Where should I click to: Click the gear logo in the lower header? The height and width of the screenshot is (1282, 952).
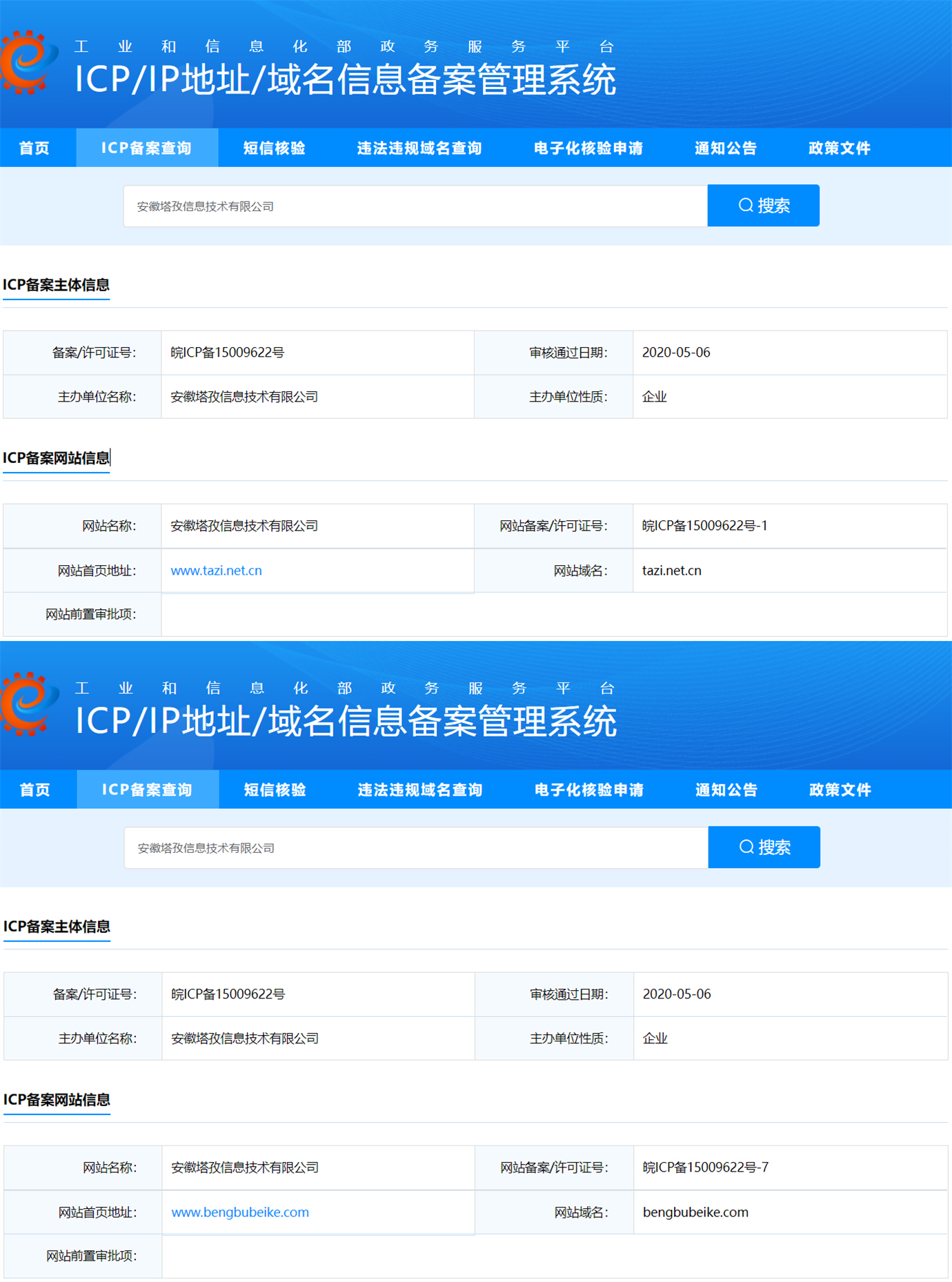point(28,704)
